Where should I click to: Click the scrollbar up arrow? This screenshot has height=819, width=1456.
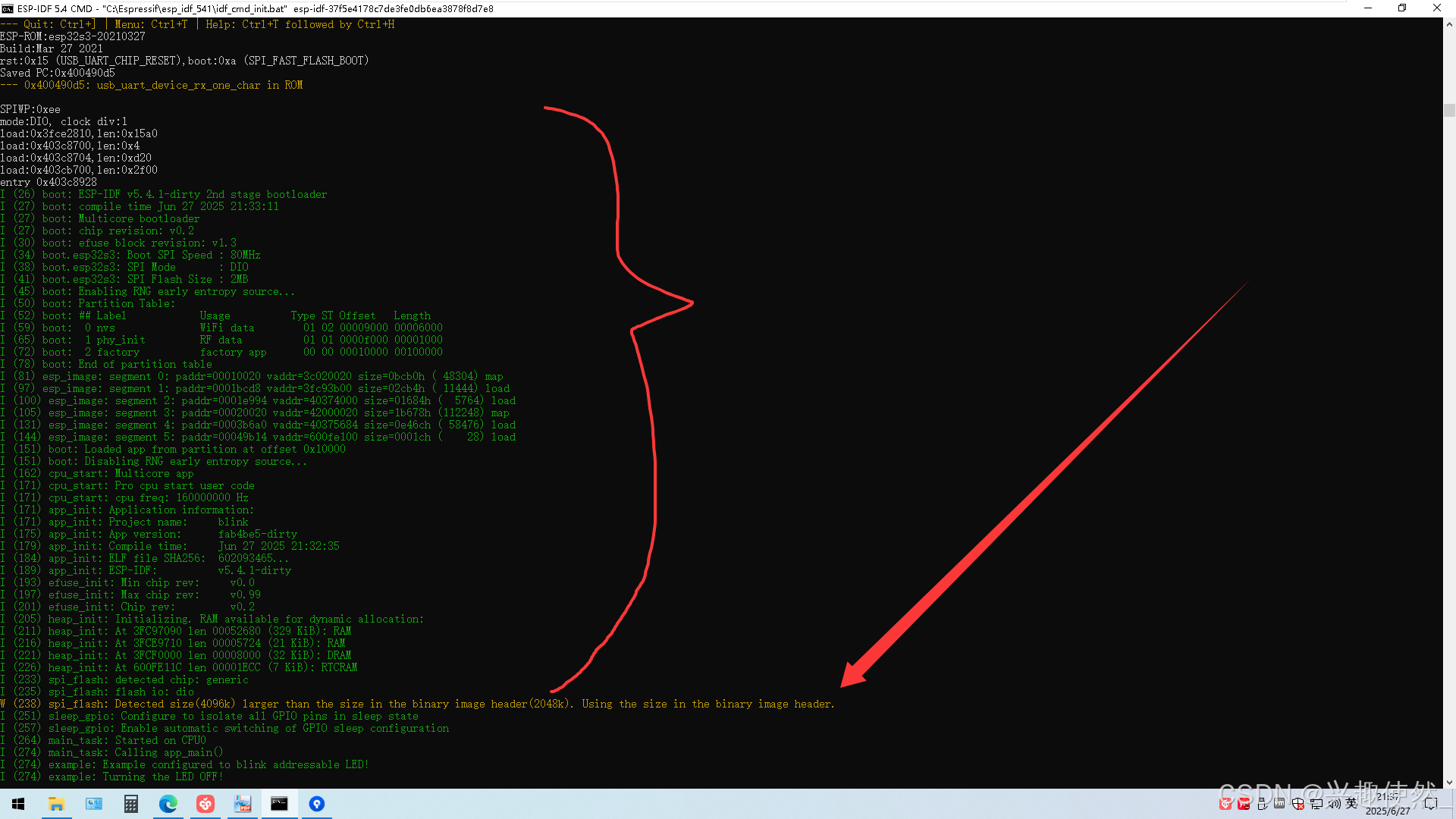click(1449, 24)
